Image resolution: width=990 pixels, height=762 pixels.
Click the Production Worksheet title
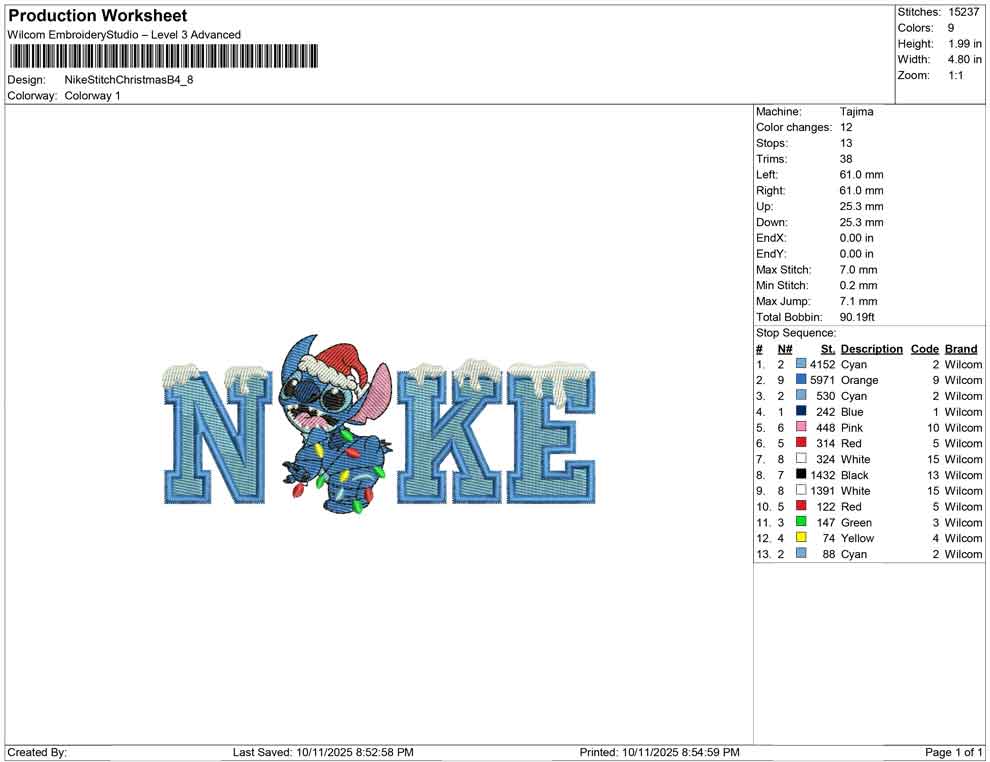click(x=98, y=16)
